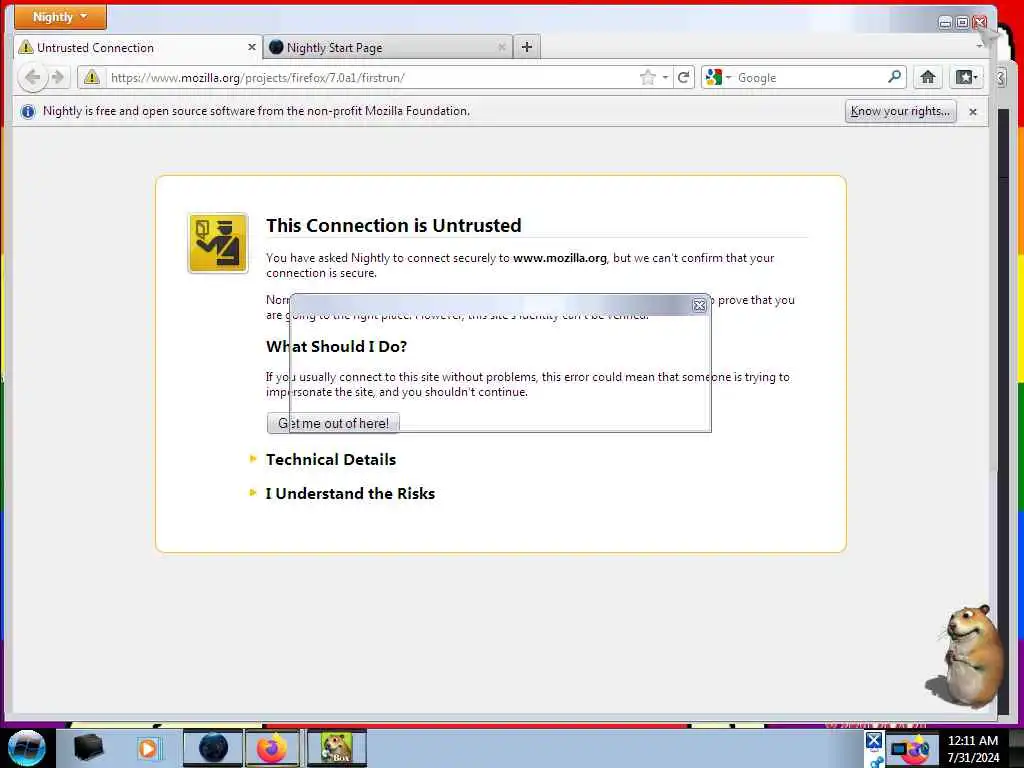Expand the Technical Details section

(330, 460)
